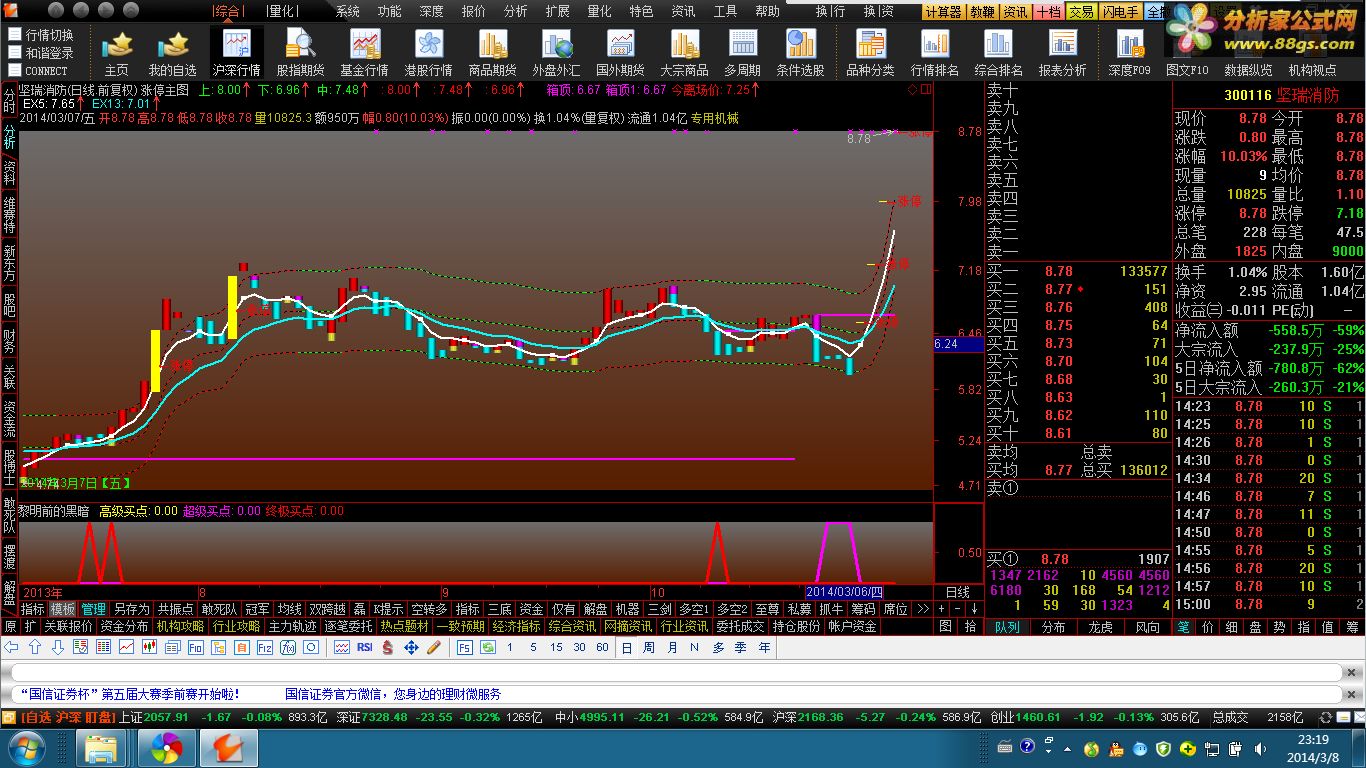Image resolution: width=1366 pixels, height=768 pixels.
Task: Click the 管理 button
Action: tap(93, 609)
